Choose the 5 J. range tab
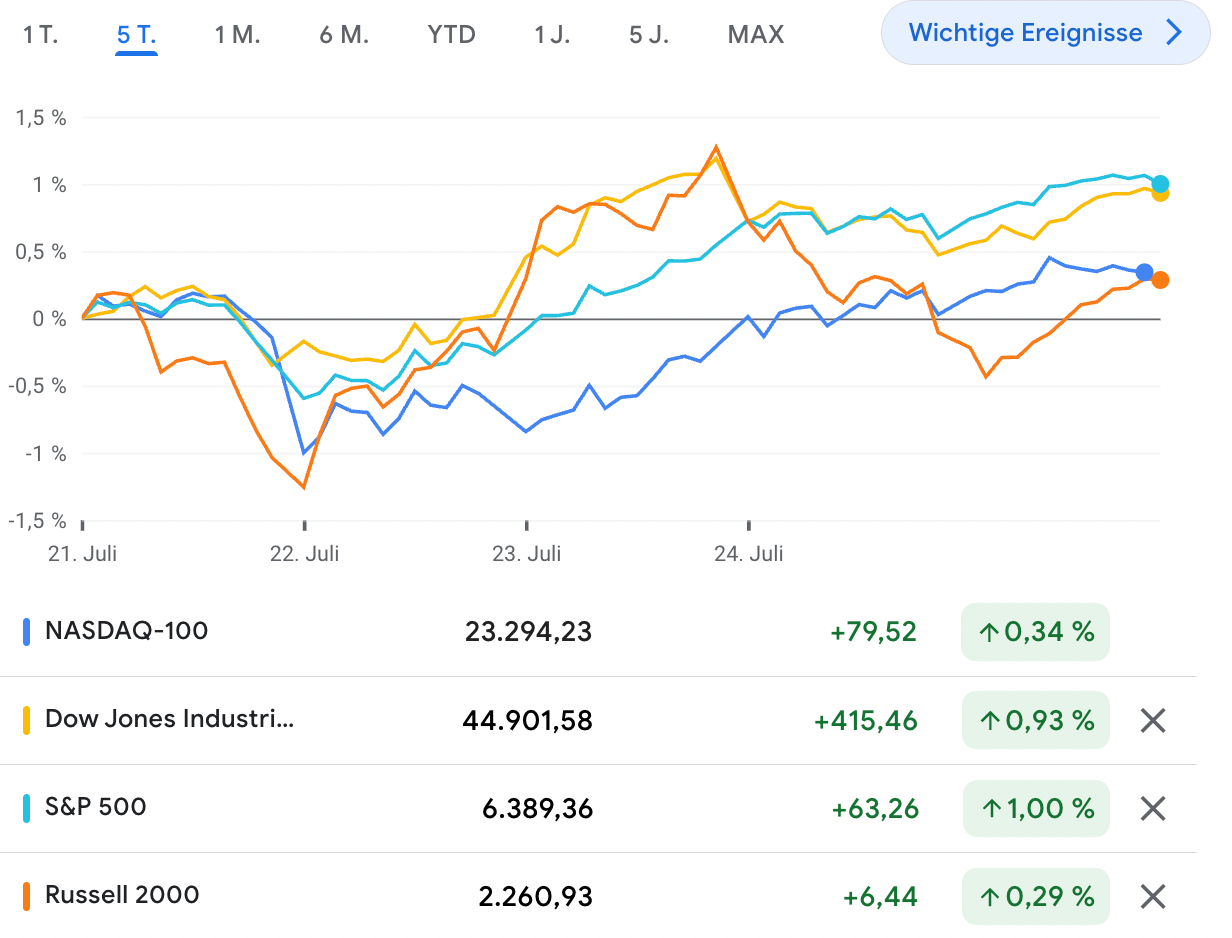 pyautogui.click(x=649, y=35)
